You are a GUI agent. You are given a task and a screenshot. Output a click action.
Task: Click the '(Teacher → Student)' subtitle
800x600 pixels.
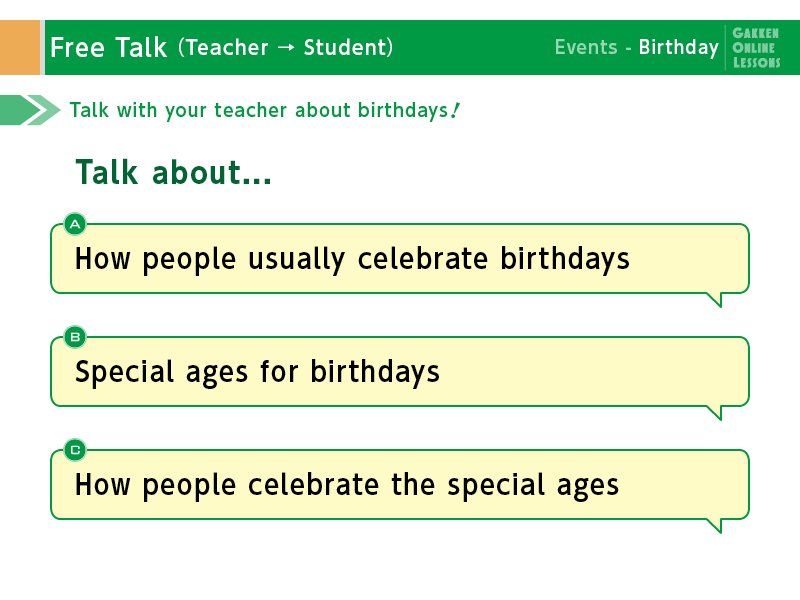click(286, 47)
